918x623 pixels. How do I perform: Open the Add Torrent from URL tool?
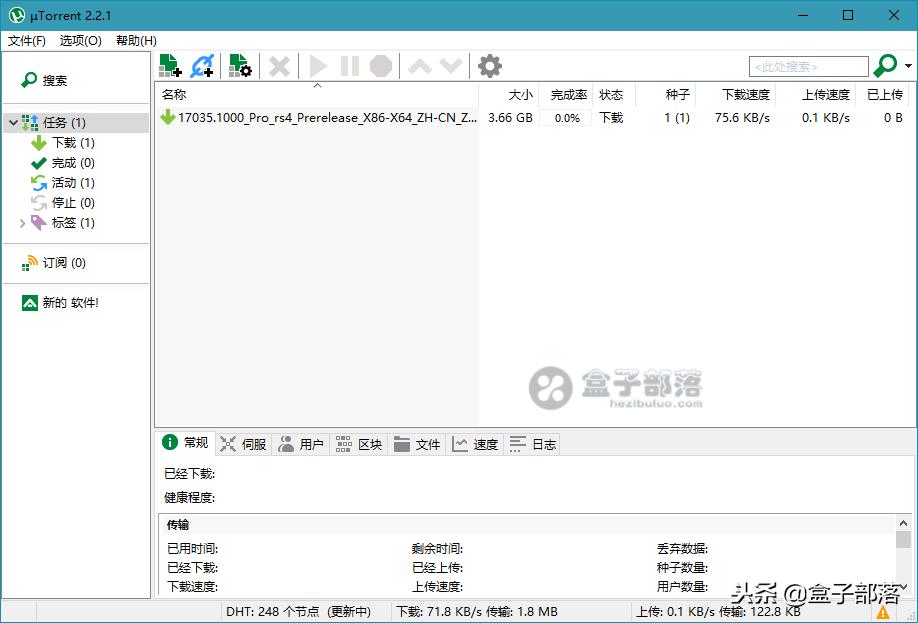pyautogui.click(x=202, y=65)
